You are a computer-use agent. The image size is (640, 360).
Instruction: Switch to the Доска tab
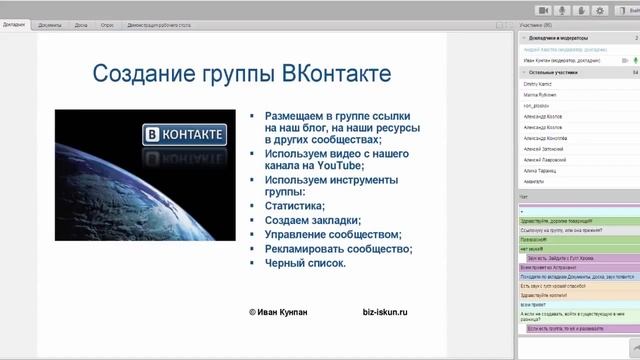[x=81, y=25]
